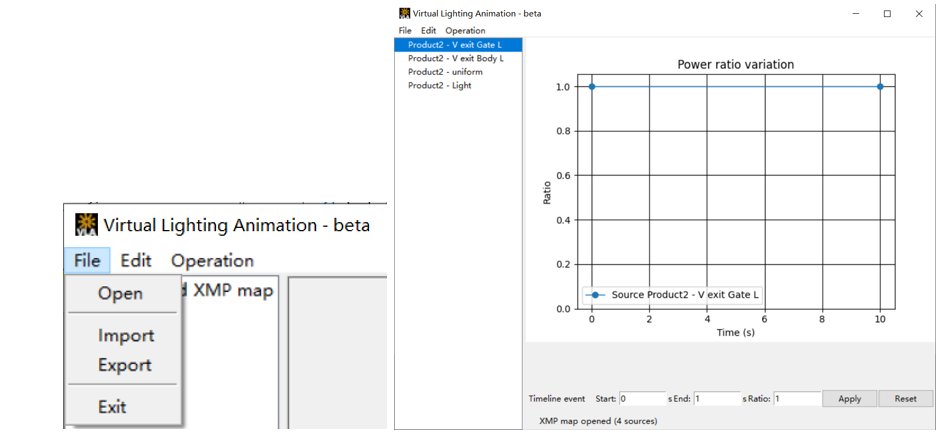Choose Exit from the File menu
The width and height of the screenshot is (936, 439).
pyautogui.click(x=112, y=407)
